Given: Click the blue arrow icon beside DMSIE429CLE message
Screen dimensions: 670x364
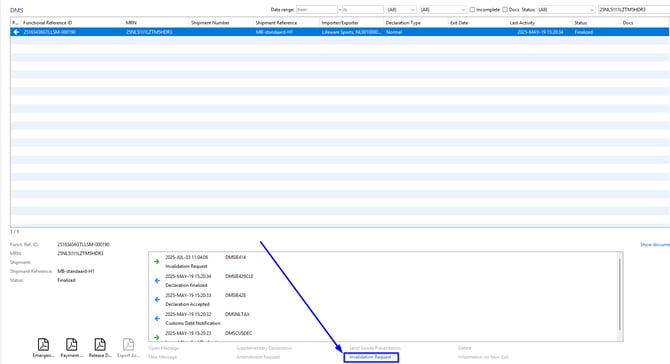Looking at the screenshot, I should coord(157,281).
